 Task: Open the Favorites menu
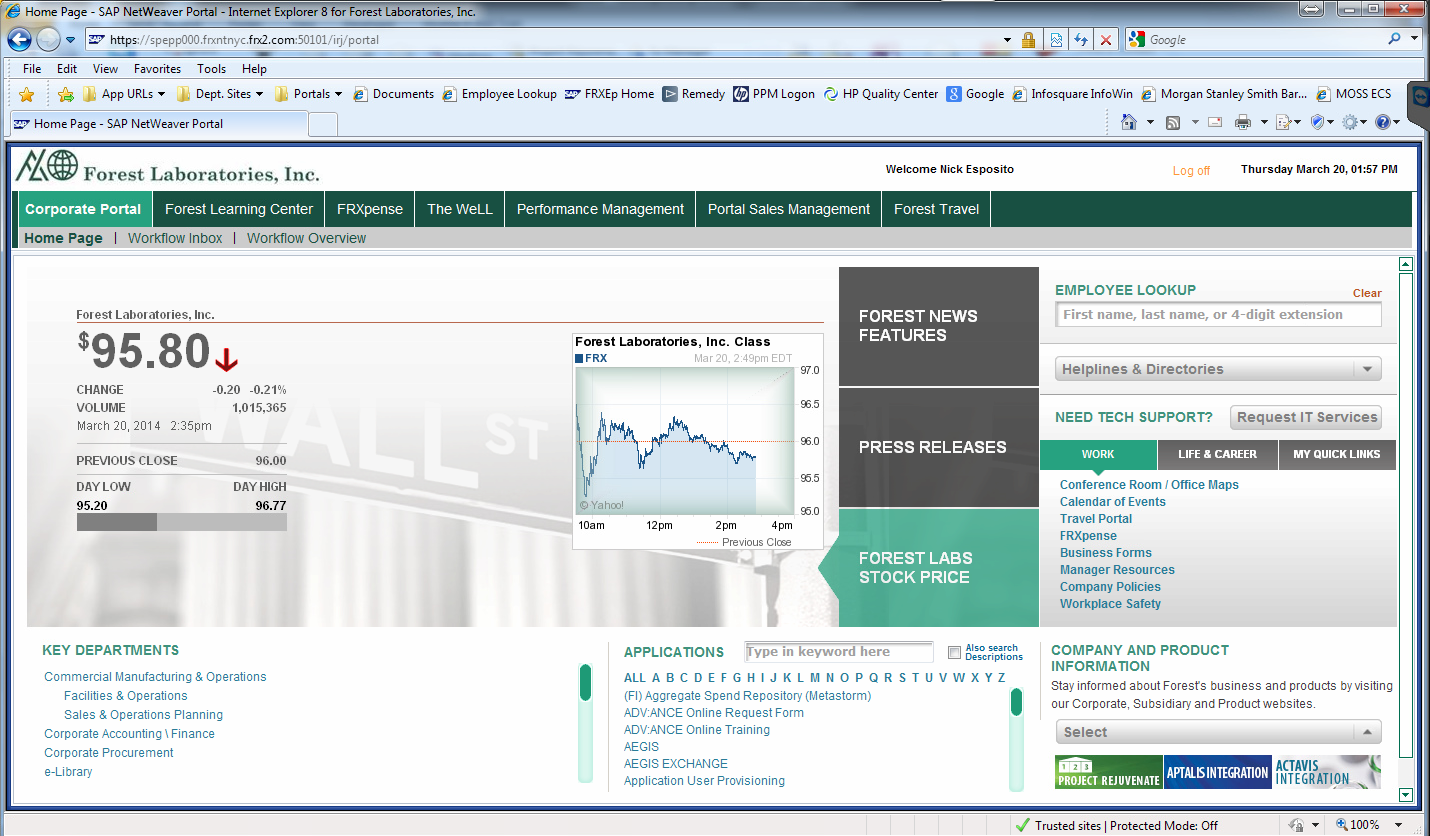[157, 69]
